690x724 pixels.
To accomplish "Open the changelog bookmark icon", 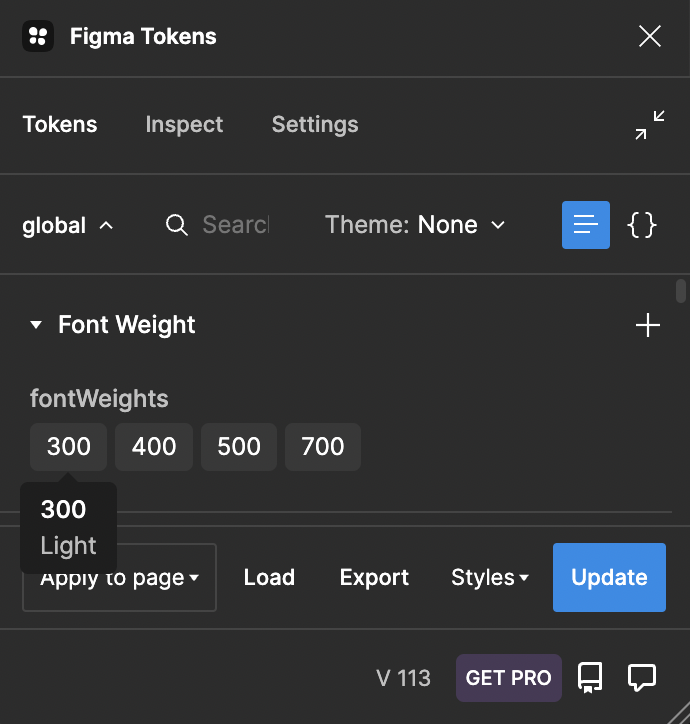I will (x=590, y=677).
